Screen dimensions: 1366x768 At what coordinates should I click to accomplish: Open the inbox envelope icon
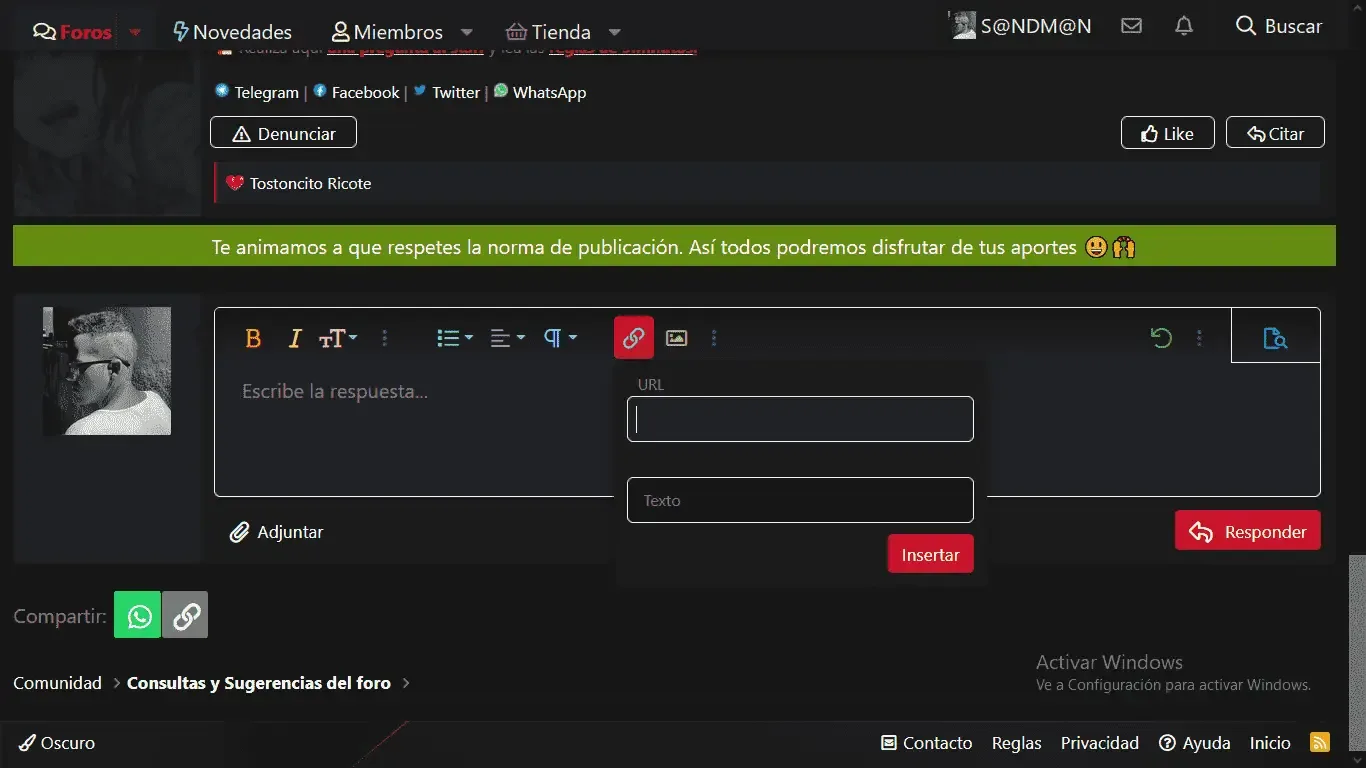click(1131, 26)
